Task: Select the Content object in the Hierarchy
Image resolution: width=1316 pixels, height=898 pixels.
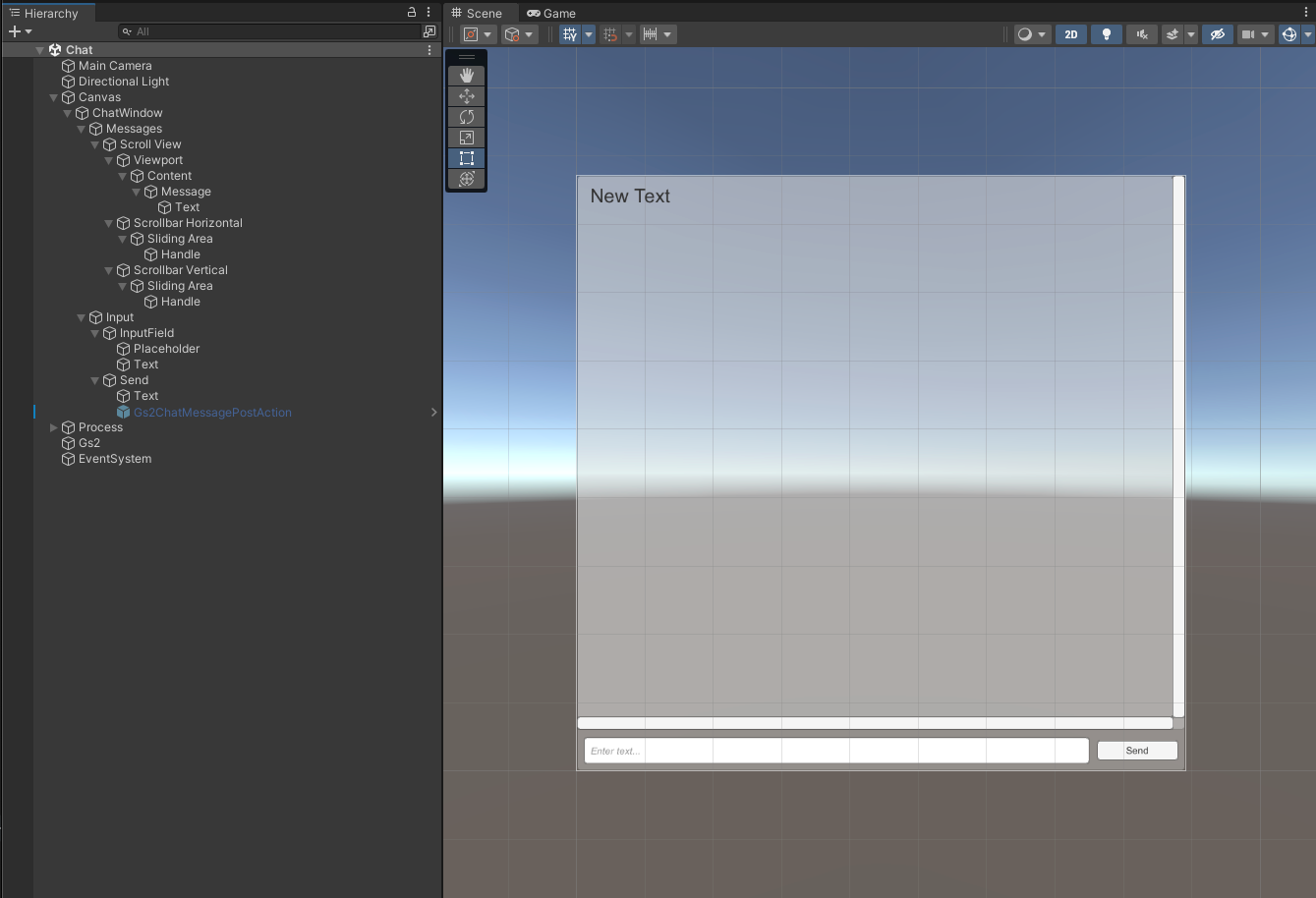Action: coord(169,176)
